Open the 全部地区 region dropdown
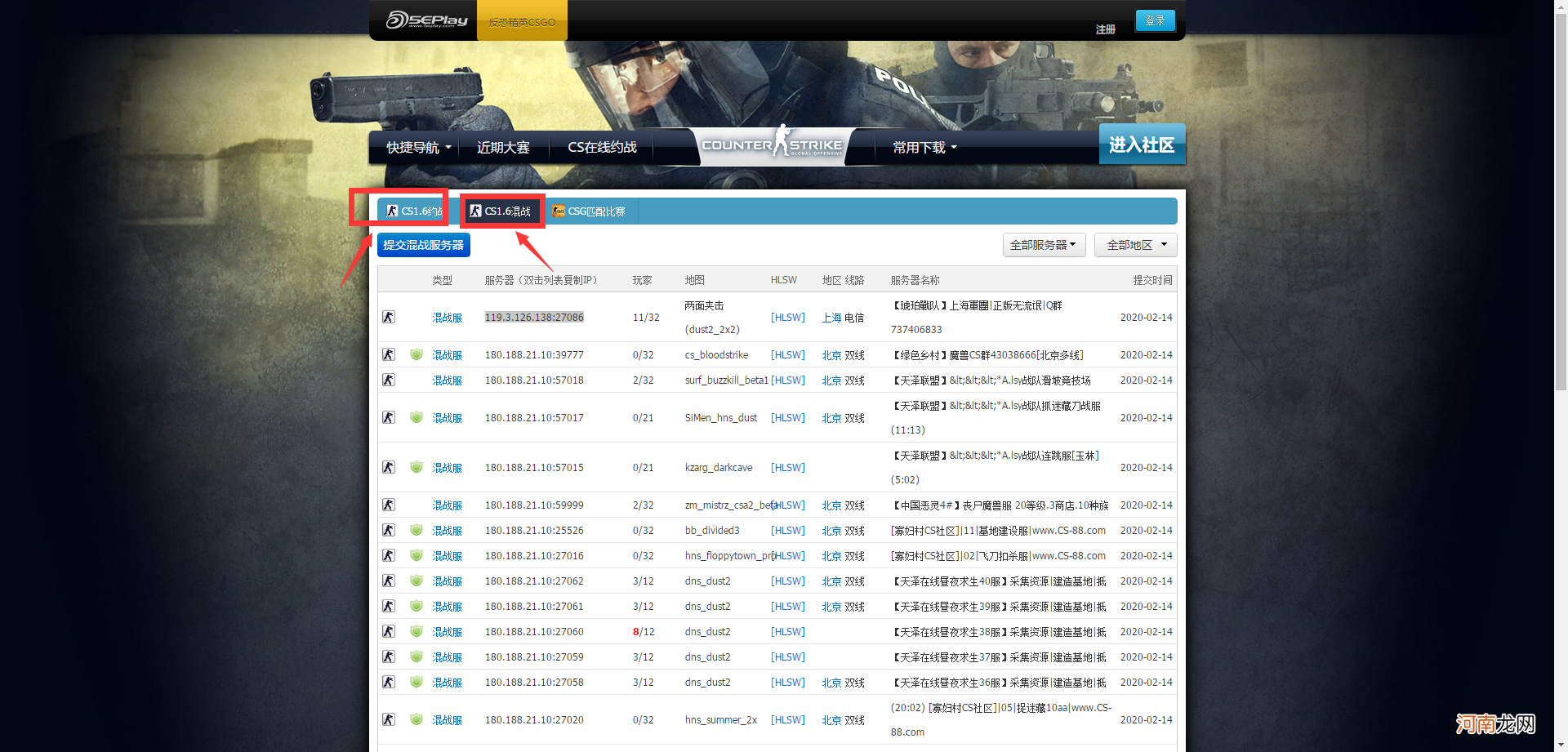1568x752 pixels. [1136, 245]
